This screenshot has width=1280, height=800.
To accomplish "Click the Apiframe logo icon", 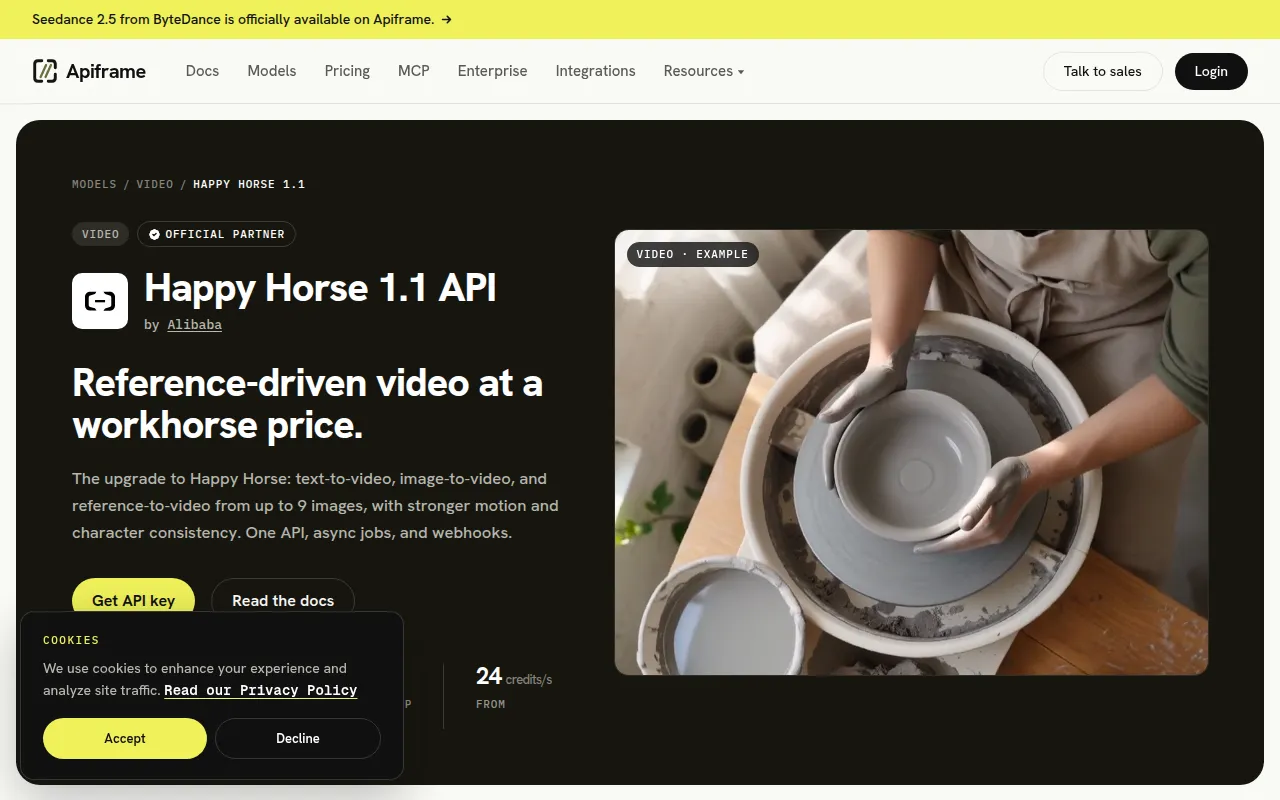I will pyautogui.click(x=45, y=71).
